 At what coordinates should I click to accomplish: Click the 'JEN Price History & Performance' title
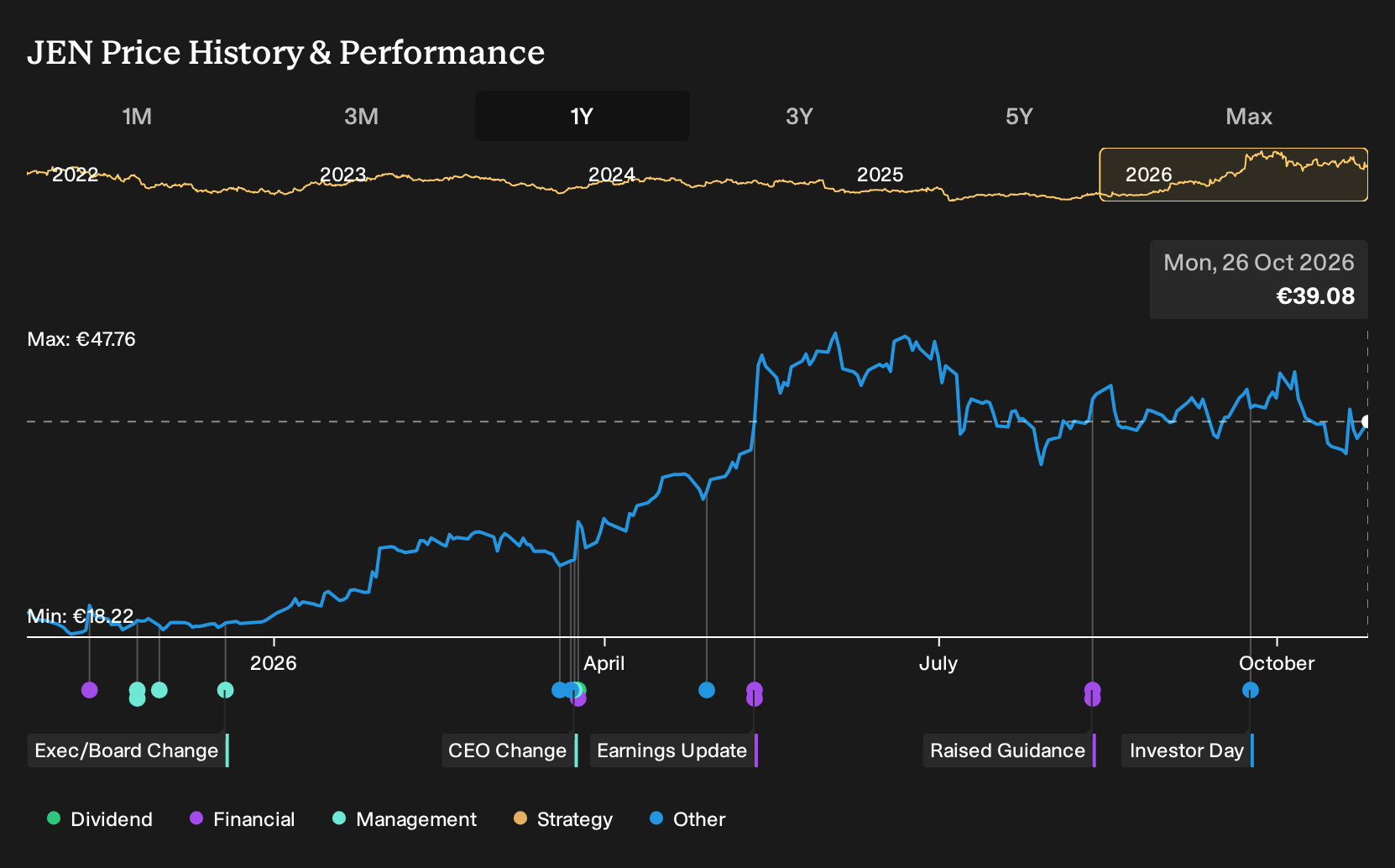(x=286, y=52)
